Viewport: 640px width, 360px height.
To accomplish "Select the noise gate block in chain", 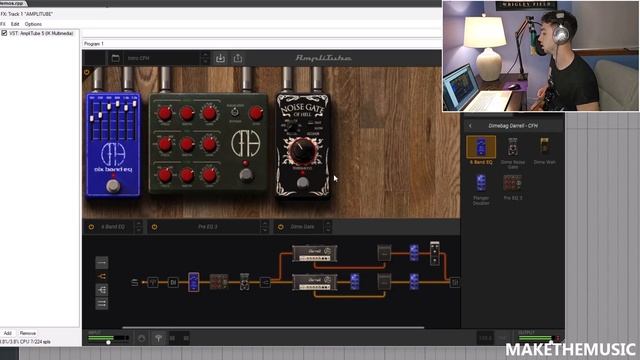I will [x=244, y=282].
